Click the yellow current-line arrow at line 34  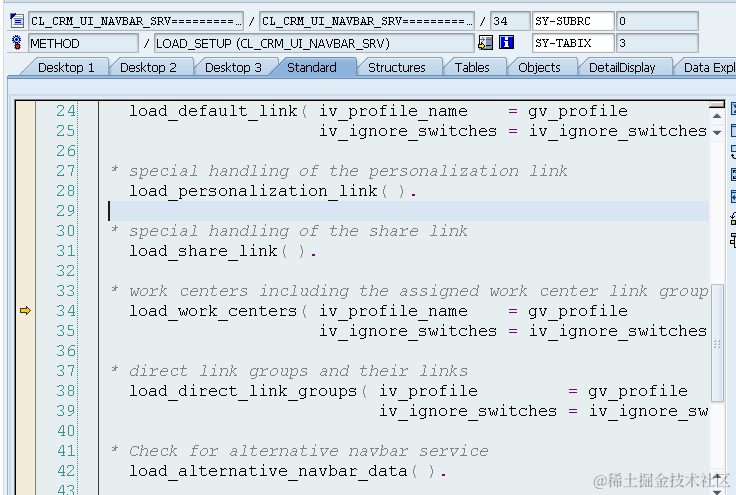point(25,311)
